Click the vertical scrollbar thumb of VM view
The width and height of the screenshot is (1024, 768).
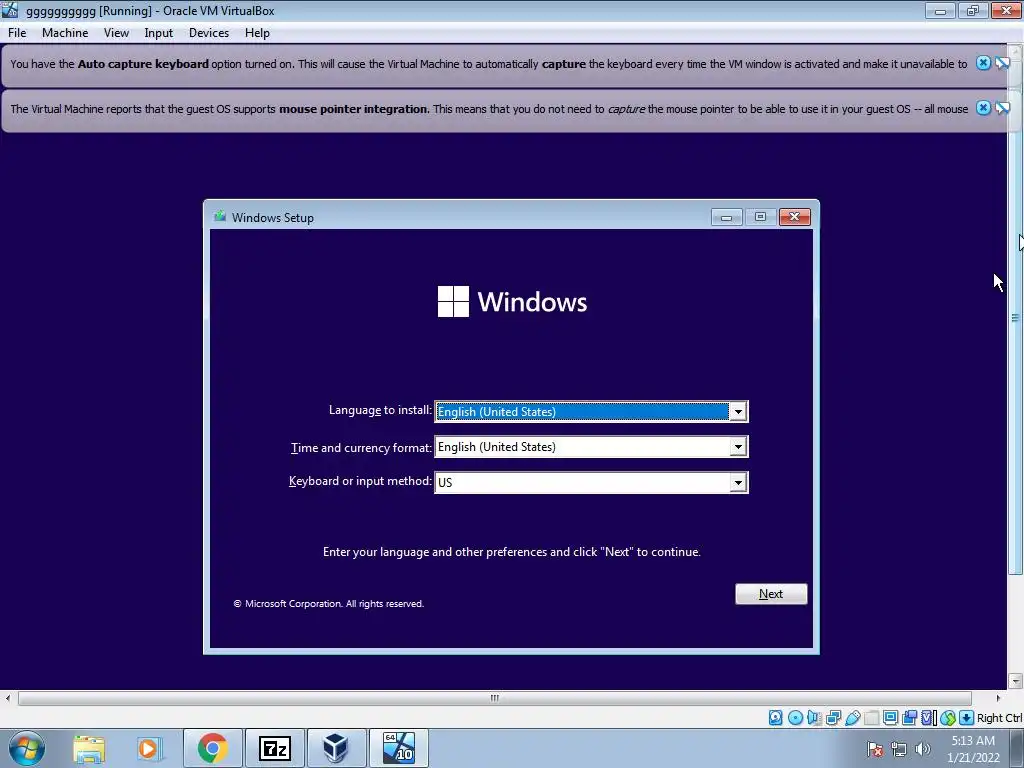[1015, 317]
